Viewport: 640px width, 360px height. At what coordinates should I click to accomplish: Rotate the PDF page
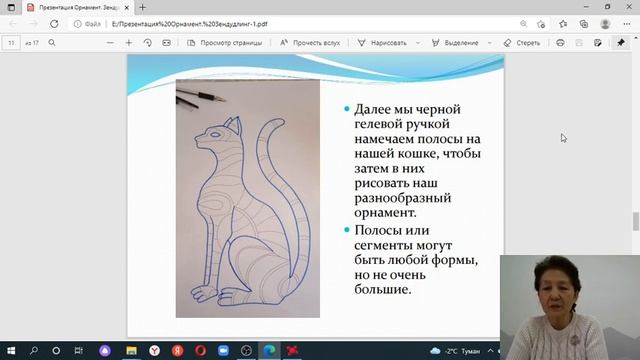coord(148,42)
